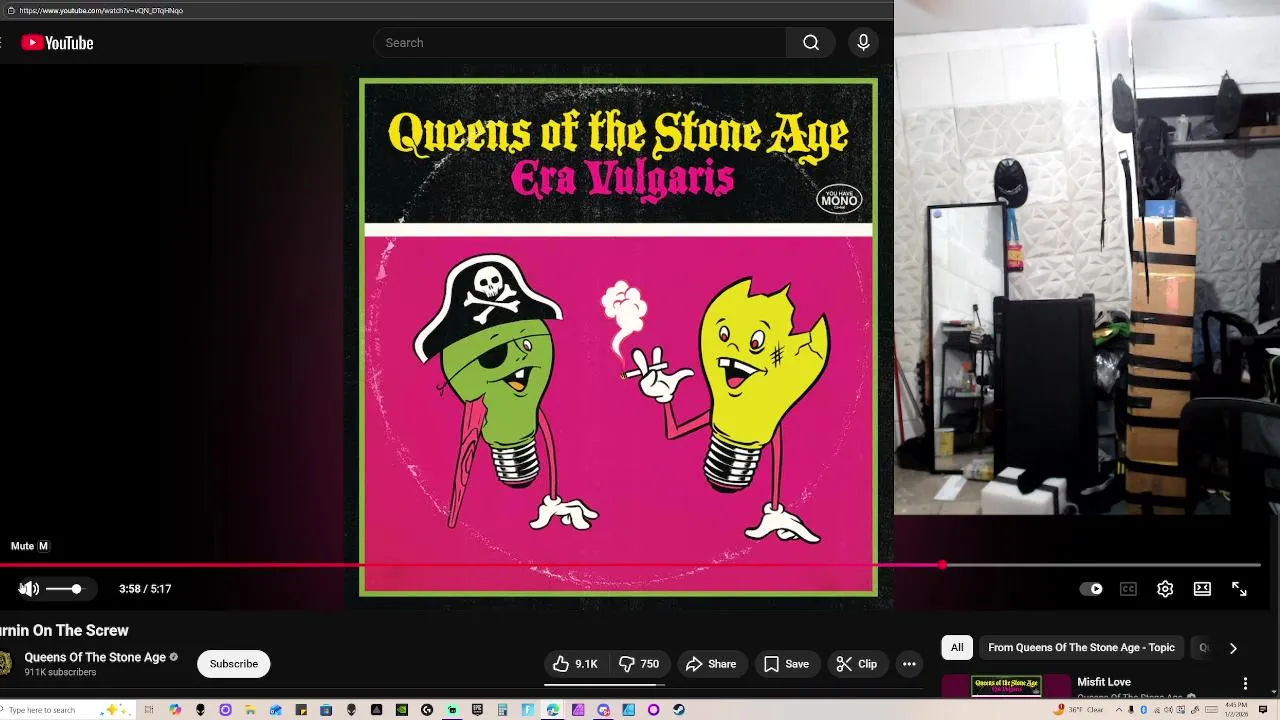Click the search magnifier button
This screenshot has width=1280, height=720.
[x=811, y=42]
